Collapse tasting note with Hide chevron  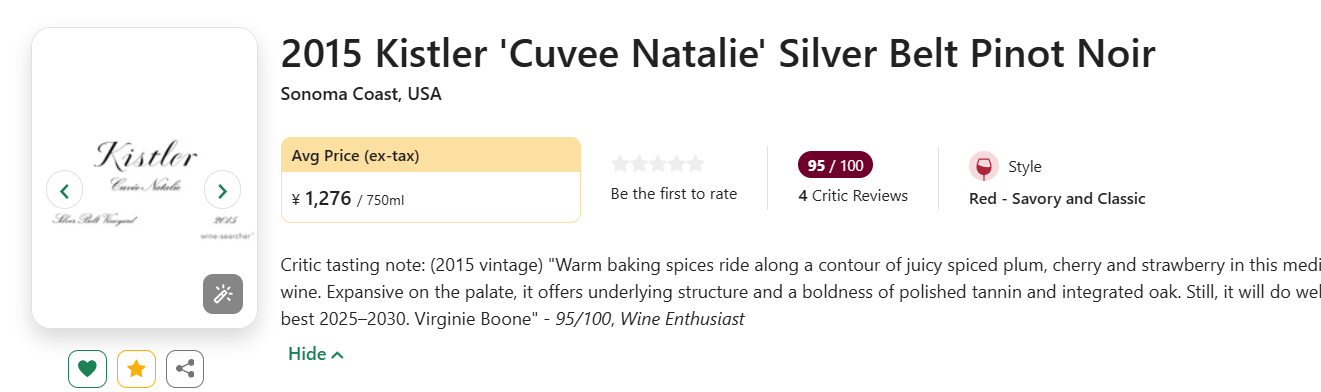click(316, 354)
